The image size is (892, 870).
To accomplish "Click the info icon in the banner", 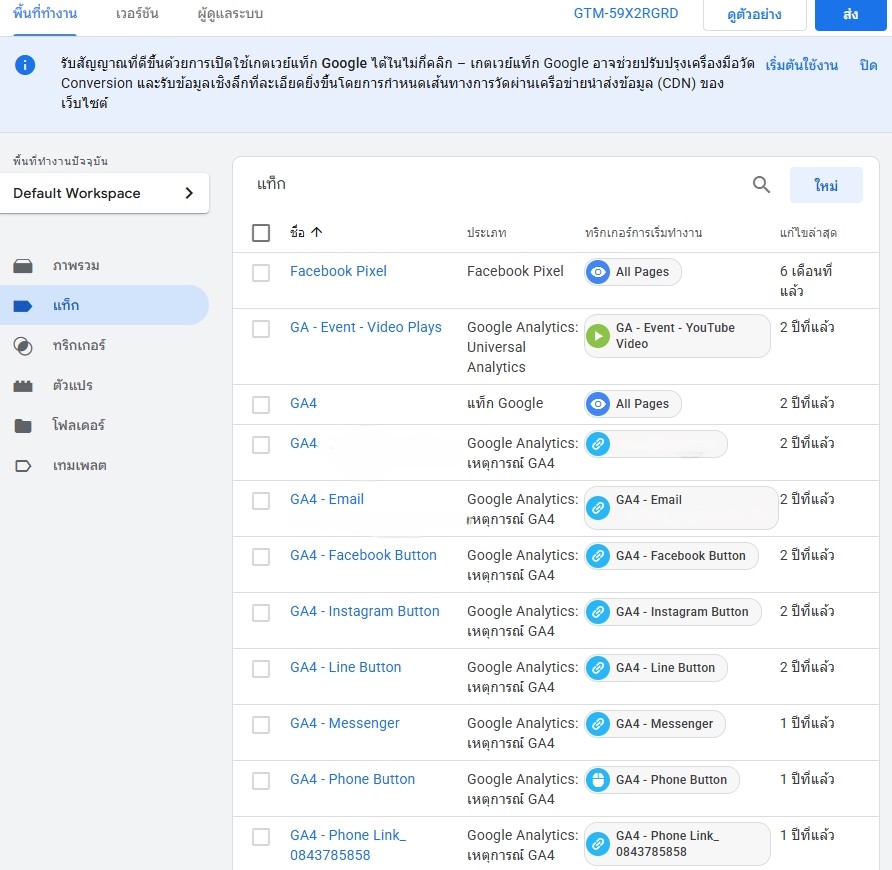I will [24, 65].
